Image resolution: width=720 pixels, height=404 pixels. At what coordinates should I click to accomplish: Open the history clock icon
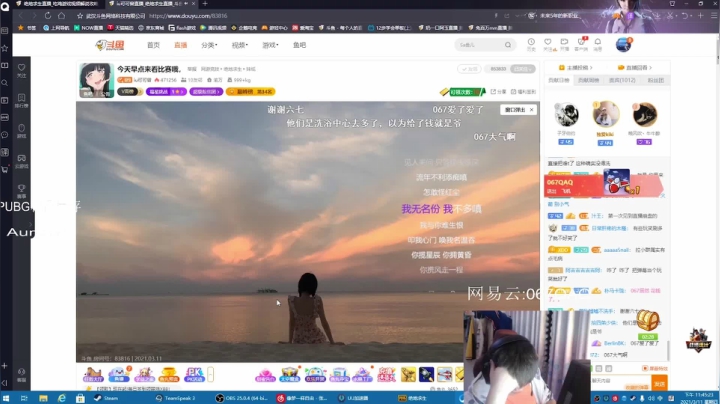[531, 44]
